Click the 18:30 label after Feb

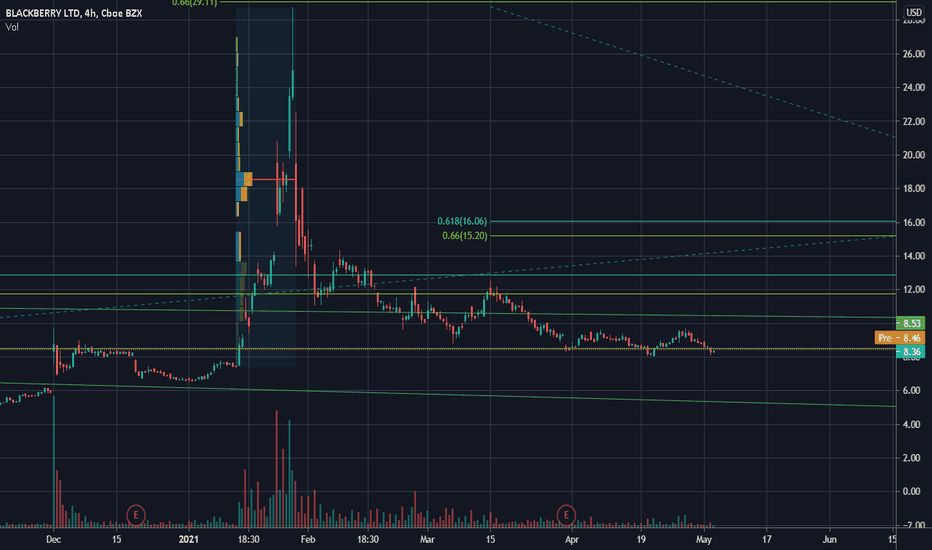368,540
